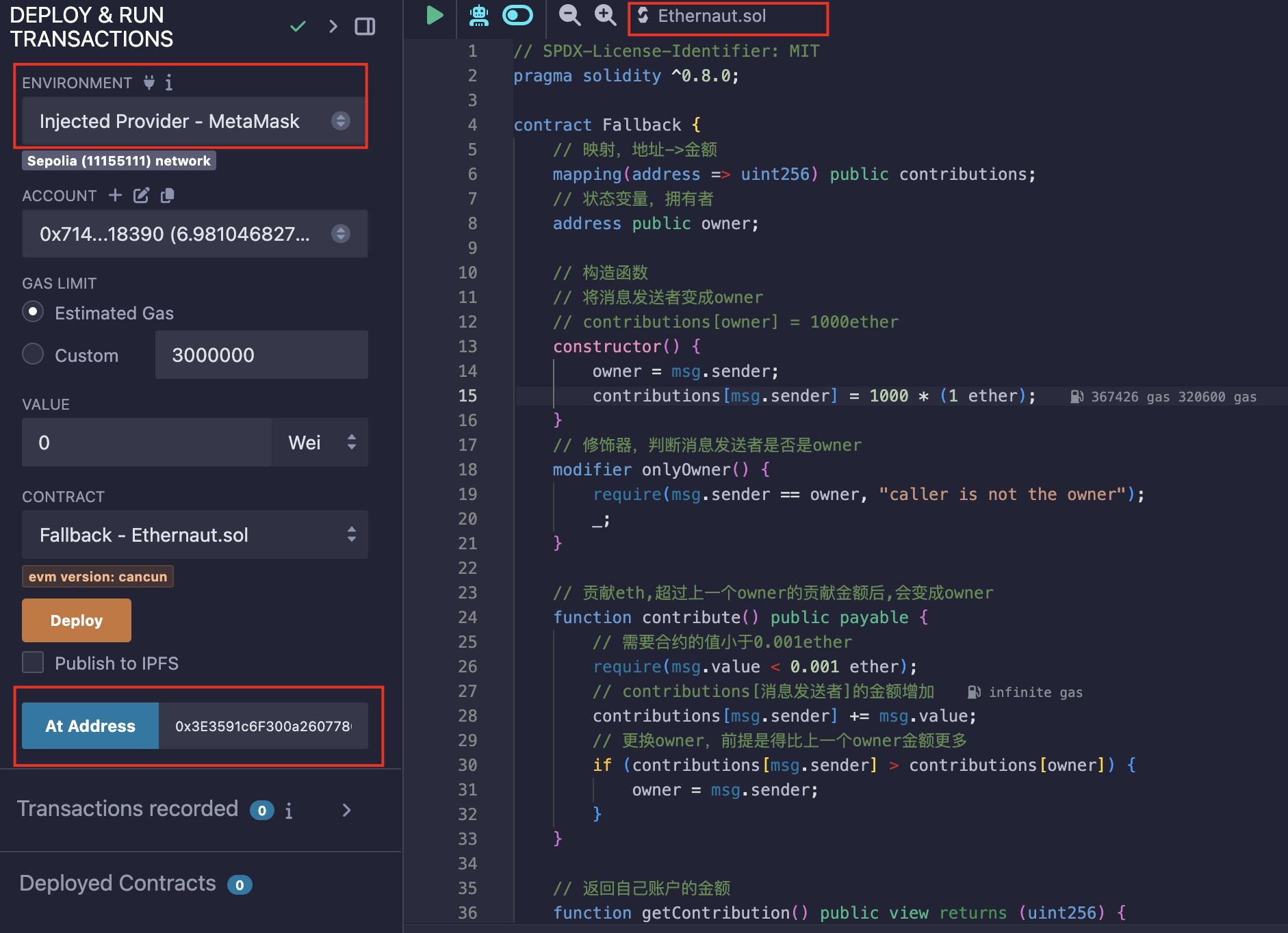Click 'modifier onlyOwner() {' code line

[x=661, y=469]
